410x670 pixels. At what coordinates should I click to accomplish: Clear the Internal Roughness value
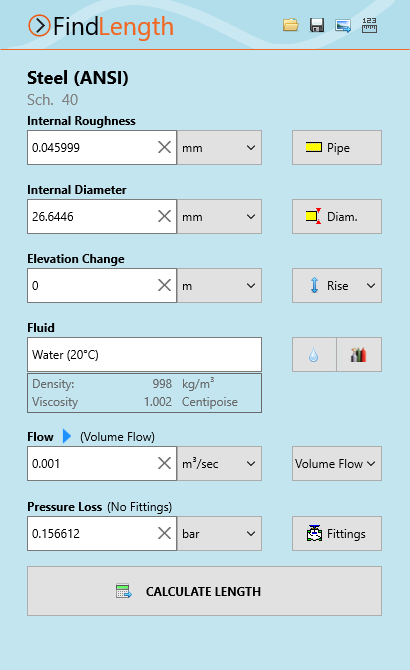pos(164,147)
